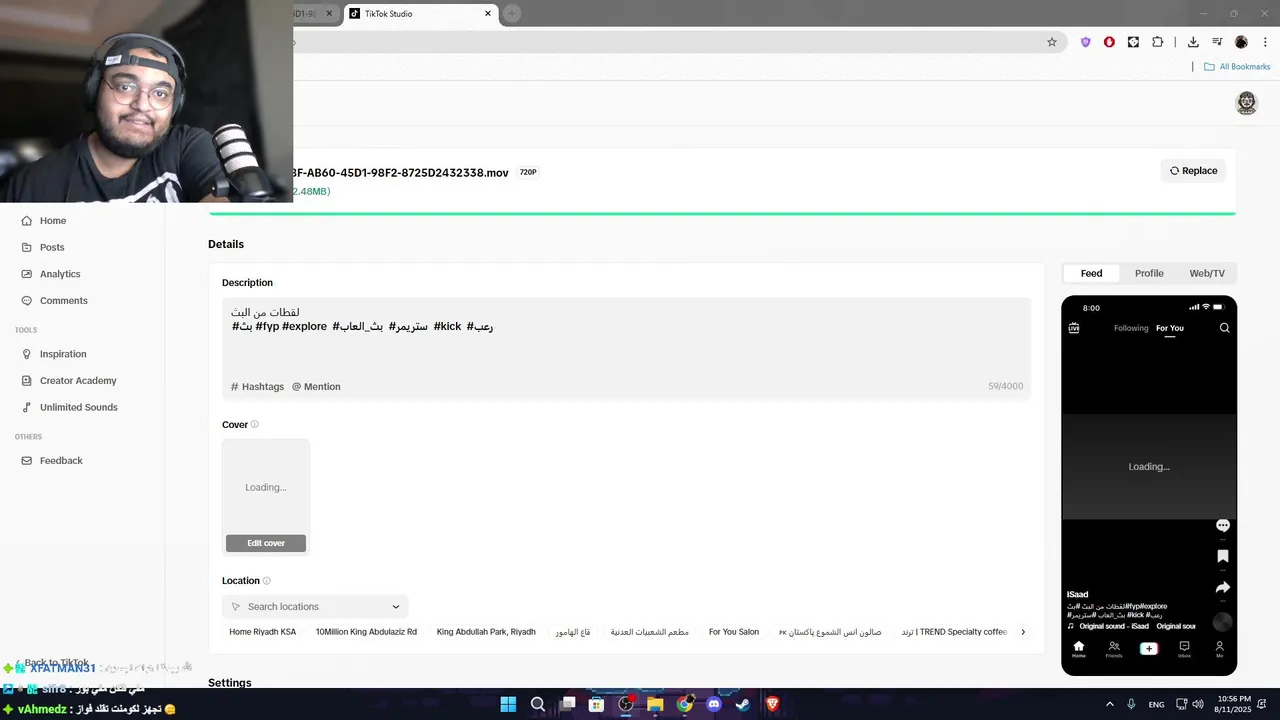Click the Cover info icon

pos(255,425)
